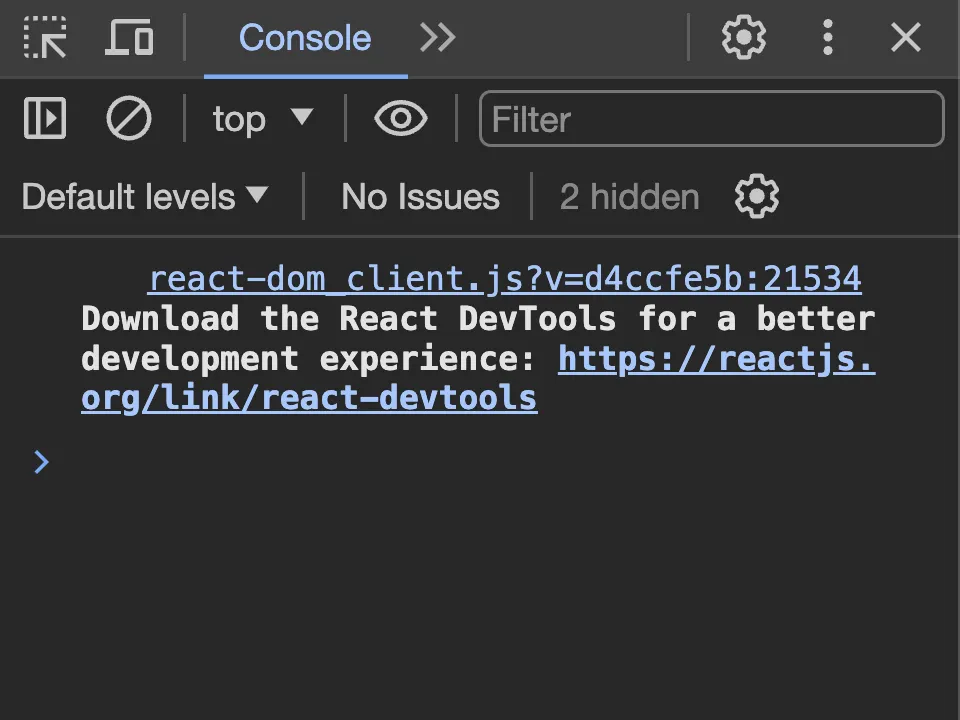960x720 pixels.
Task: Open DevTools settings gear
Action: click(x=744, y=38)
